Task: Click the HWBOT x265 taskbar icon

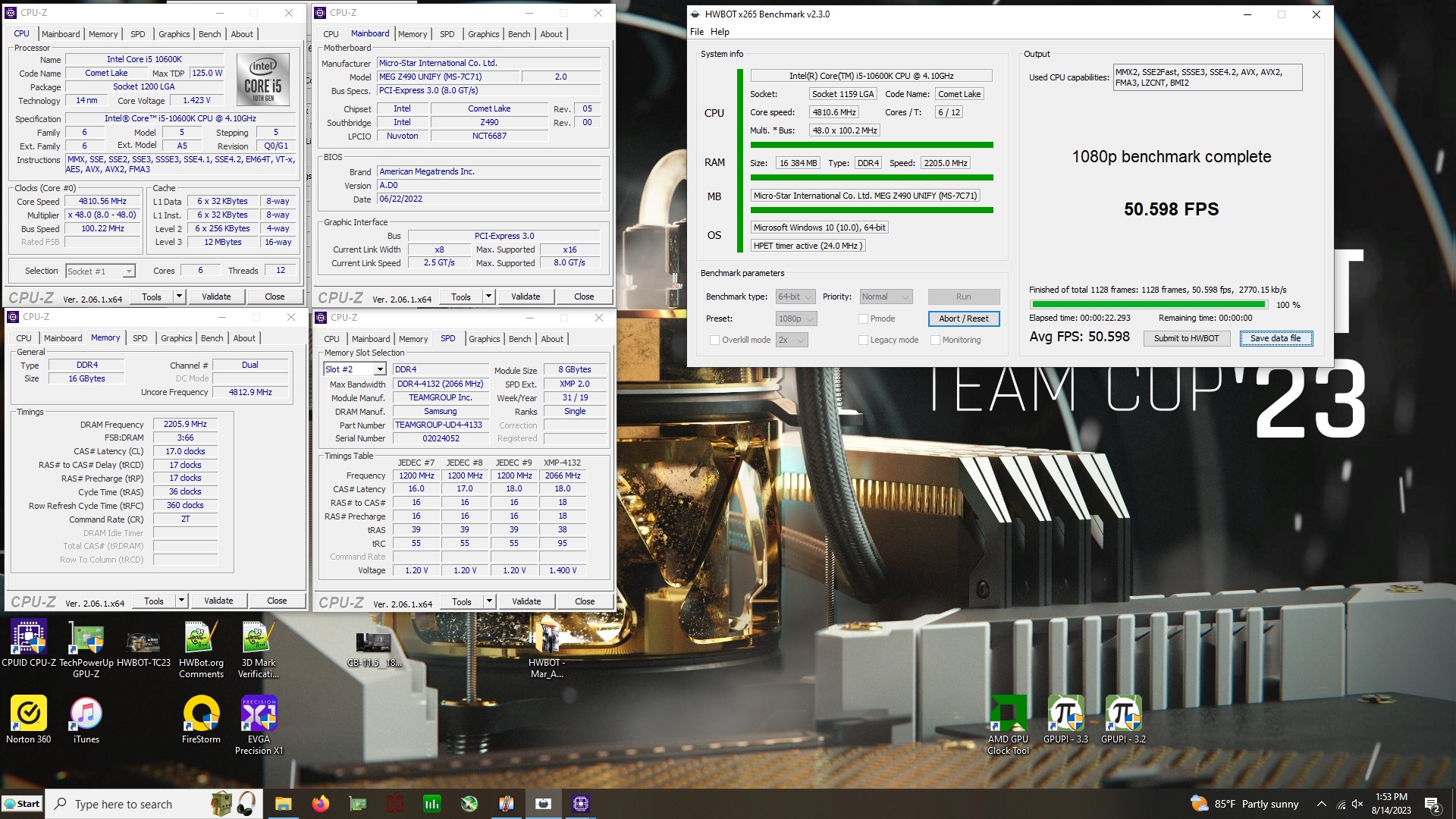Action: pos(544,804)
